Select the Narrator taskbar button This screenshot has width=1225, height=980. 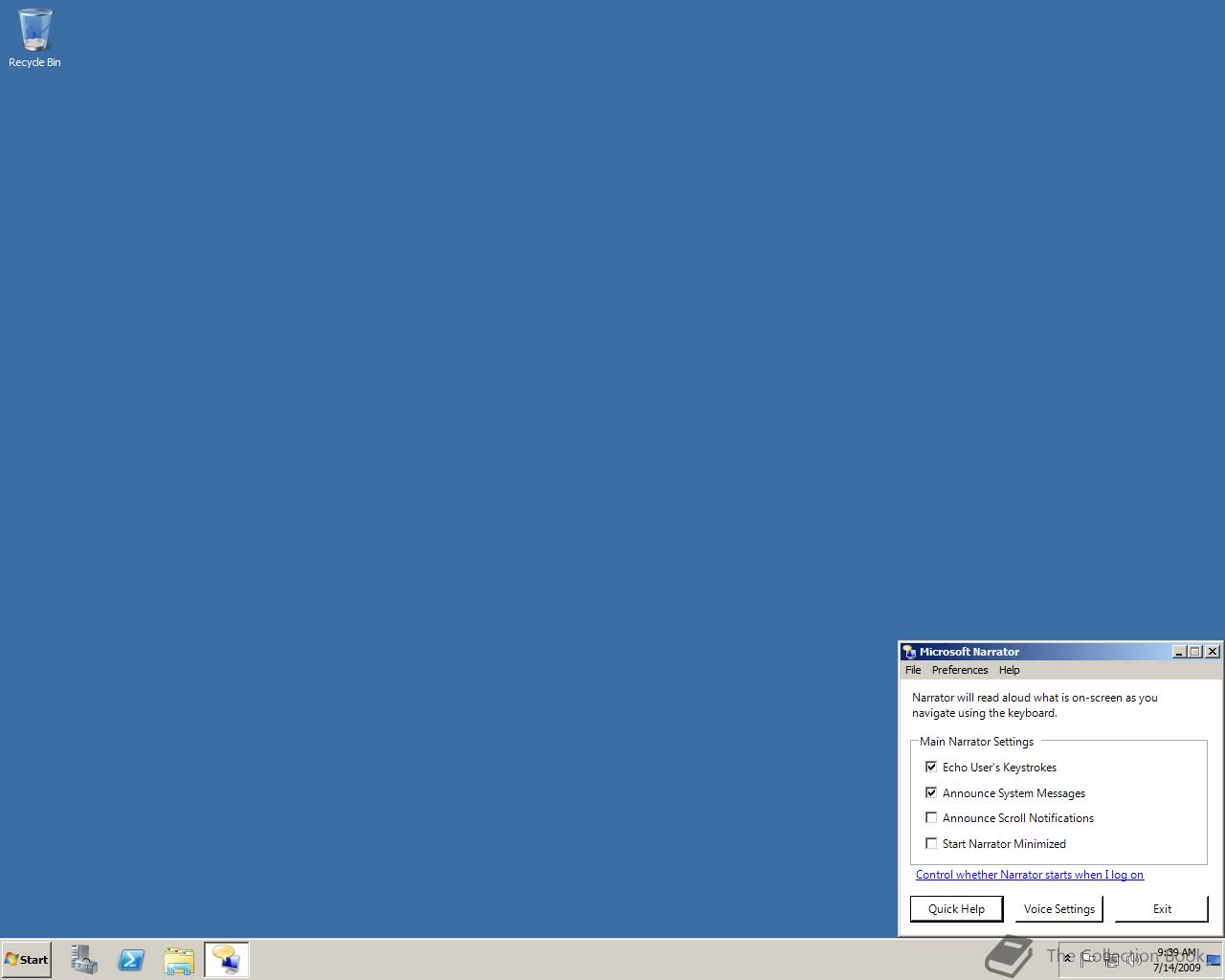(227, 959)
